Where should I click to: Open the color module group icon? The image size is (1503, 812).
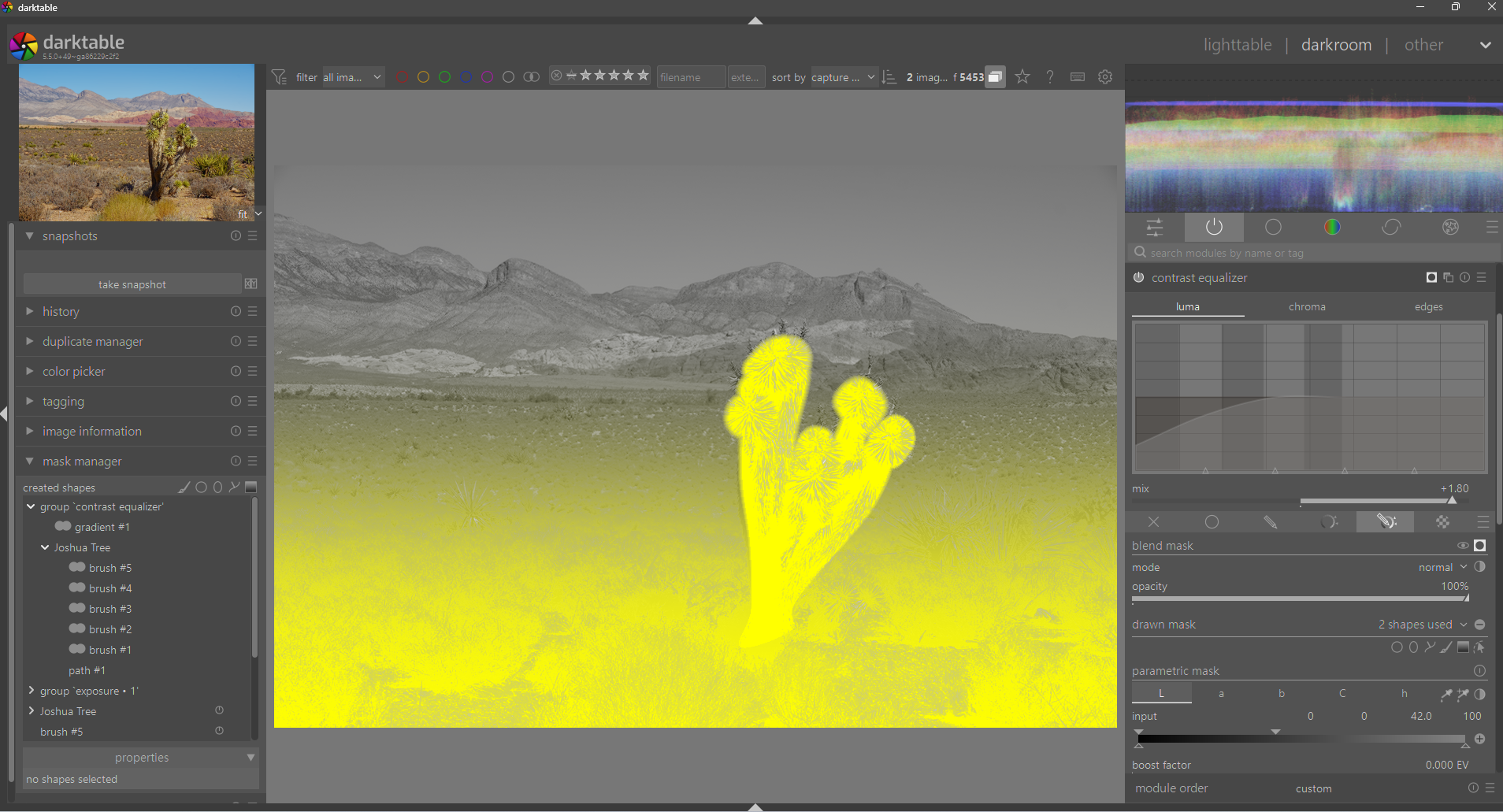tap(1332, 228)
